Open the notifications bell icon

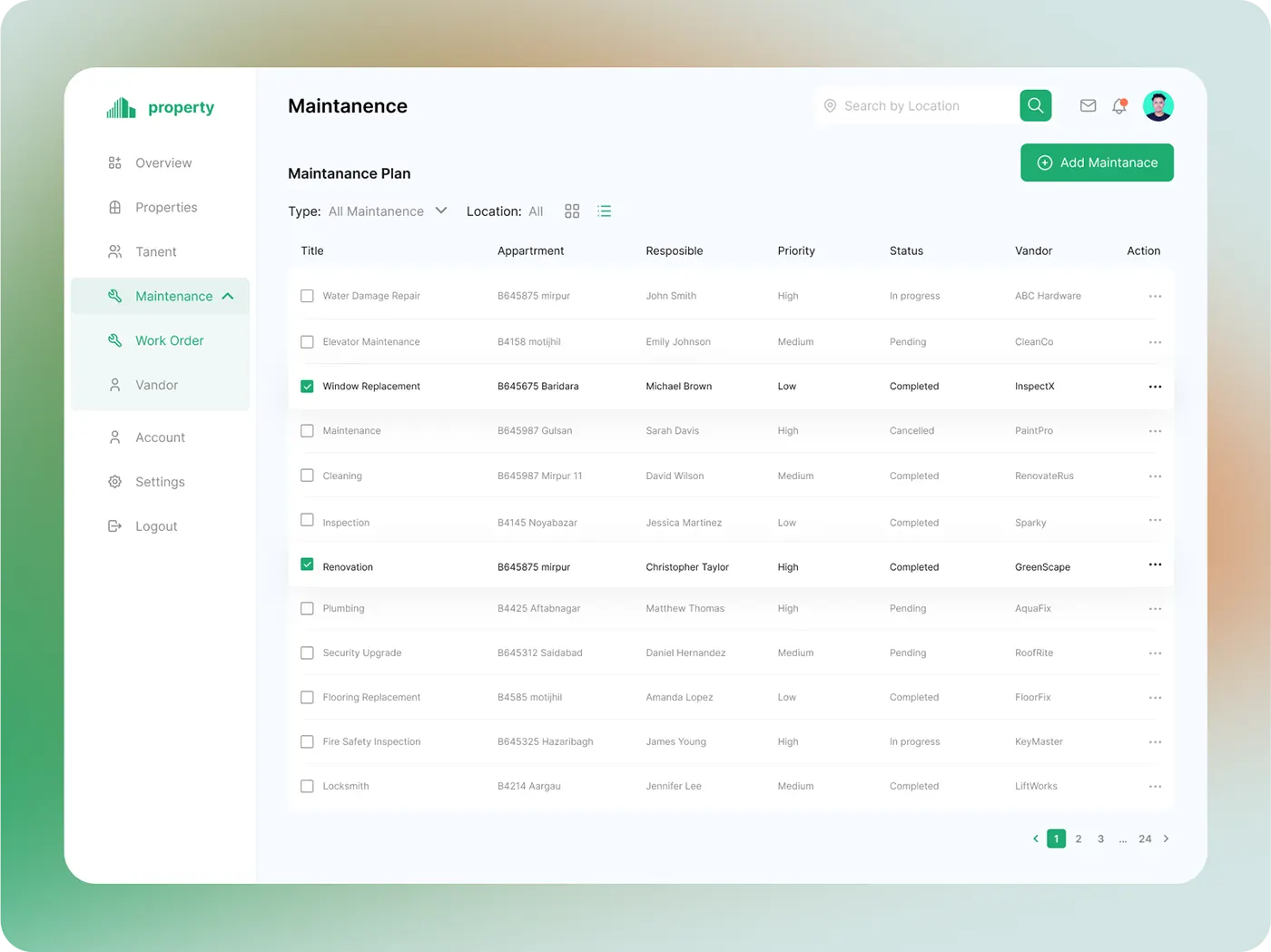[x=1119, y=106]
